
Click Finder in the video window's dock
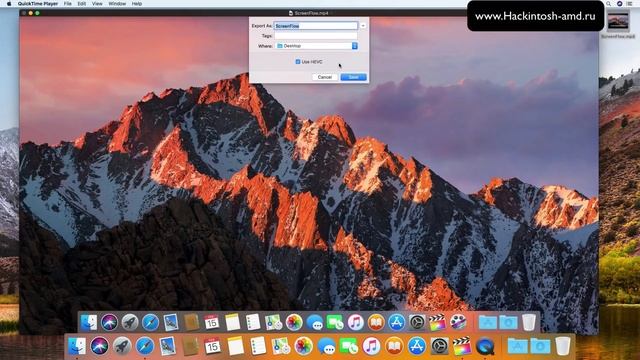coord(89,322)
